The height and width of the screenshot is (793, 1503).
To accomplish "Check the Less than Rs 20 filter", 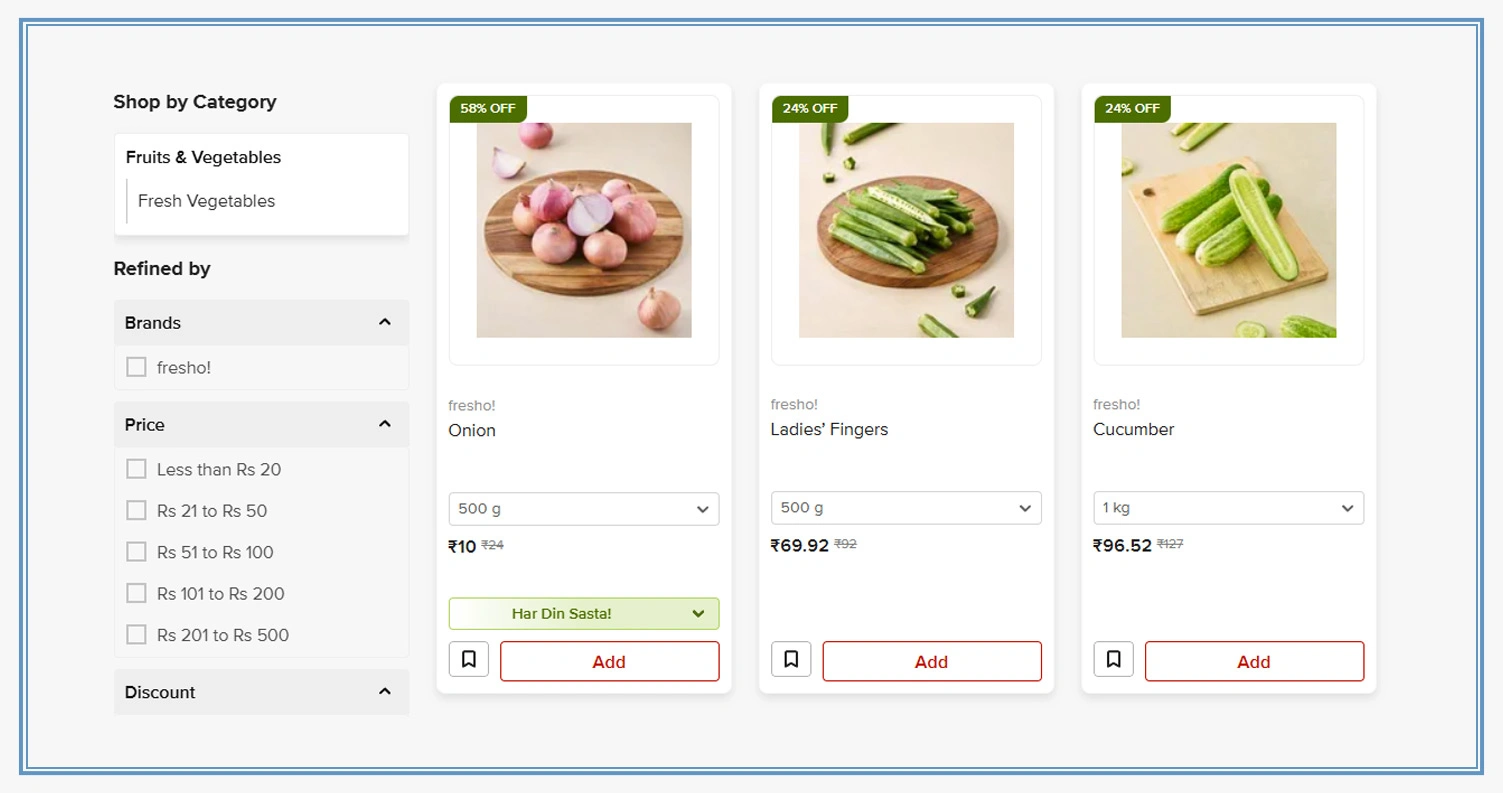I will pyautogui.click(x=137, y=468).
